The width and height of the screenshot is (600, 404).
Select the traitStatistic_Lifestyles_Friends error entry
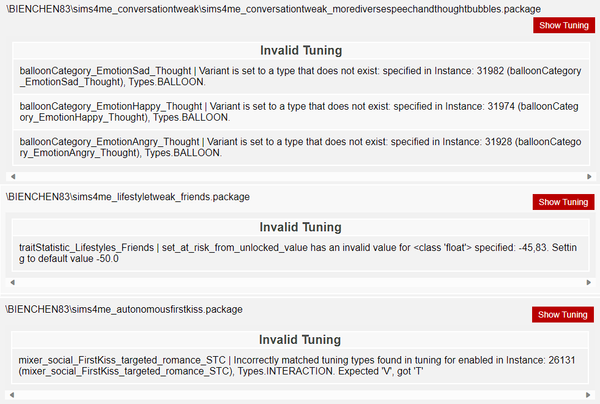299,253
